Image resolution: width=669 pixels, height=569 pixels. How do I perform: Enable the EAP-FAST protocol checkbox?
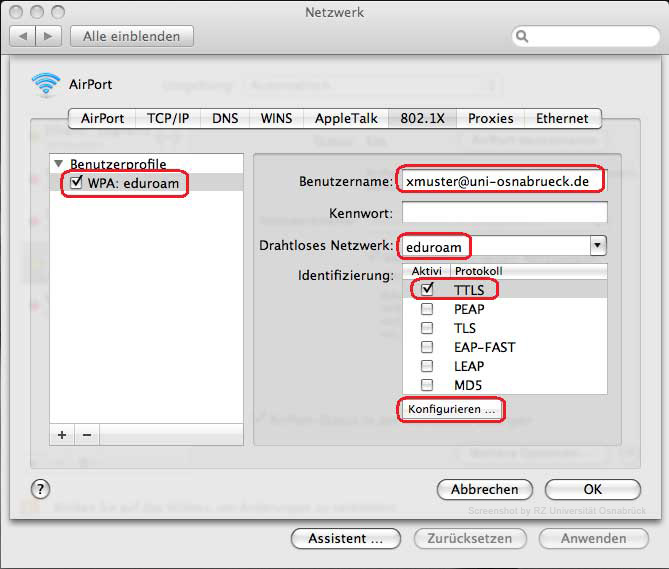point(427,347)
